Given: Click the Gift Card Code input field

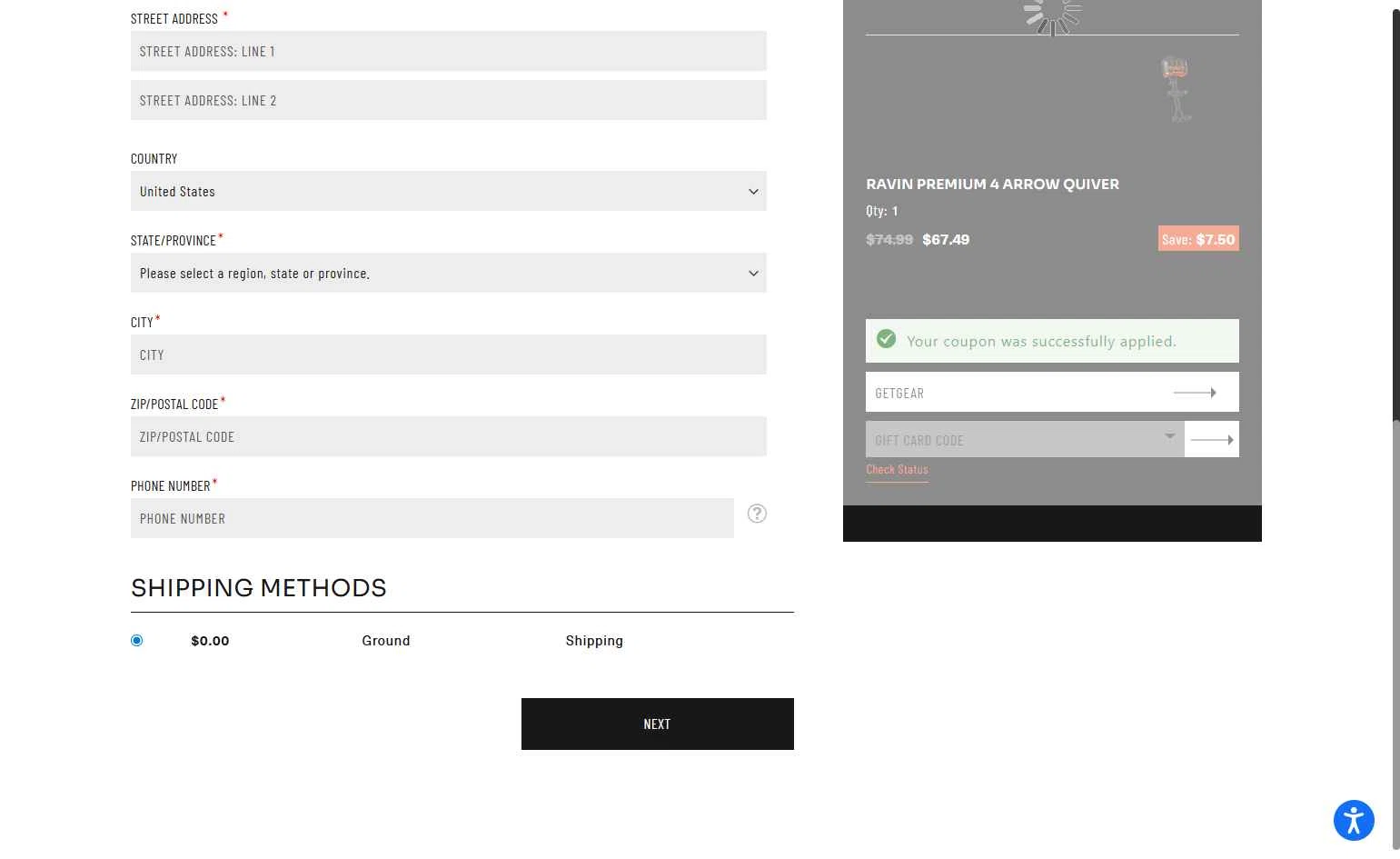Looking at the screenshot, I should 1025,440.
